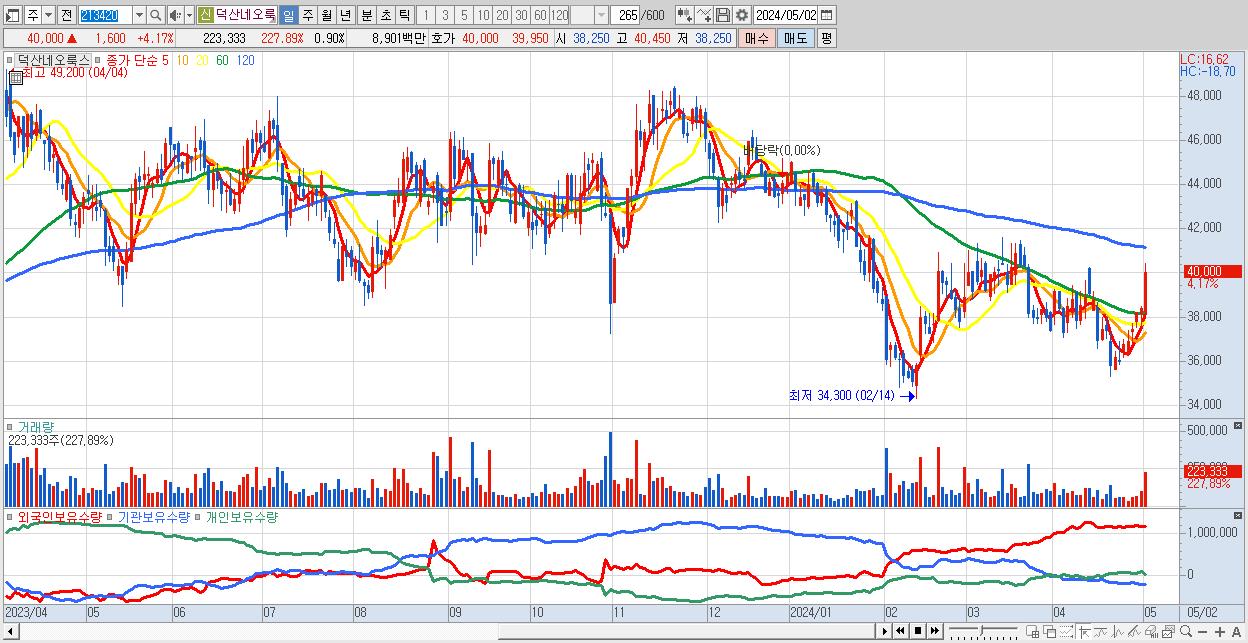
Task: Click the minus zoom-out icon at bottom right
Action: (x=1203, y=632)
